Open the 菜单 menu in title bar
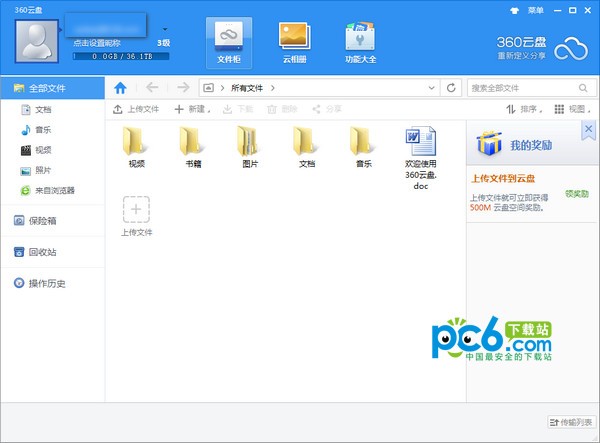Viewport: 600px width, 443px height. point(536,11)
